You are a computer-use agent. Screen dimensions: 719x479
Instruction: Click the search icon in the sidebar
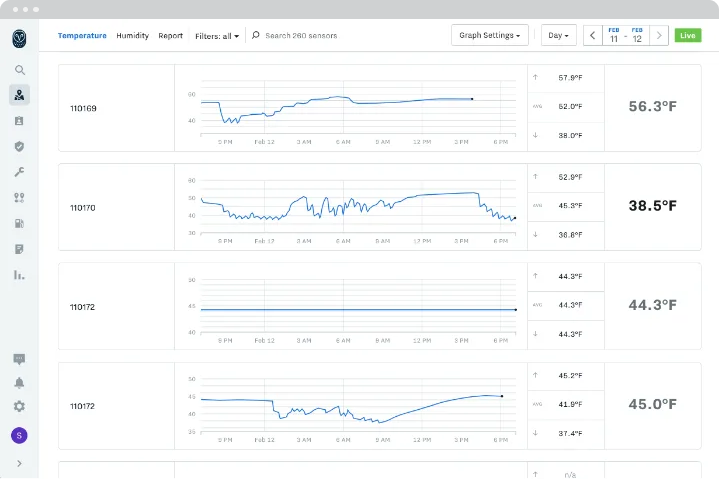point(19,70)
